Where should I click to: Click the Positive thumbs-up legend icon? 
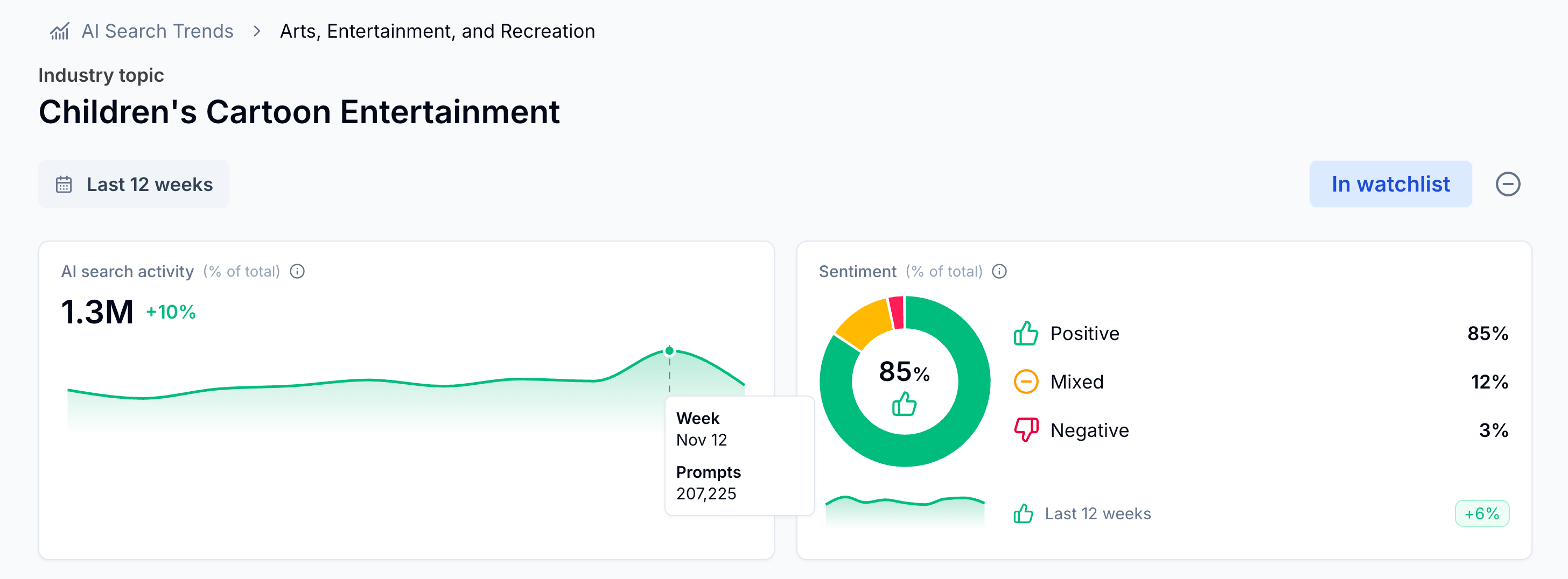[x=1026, y=333]
